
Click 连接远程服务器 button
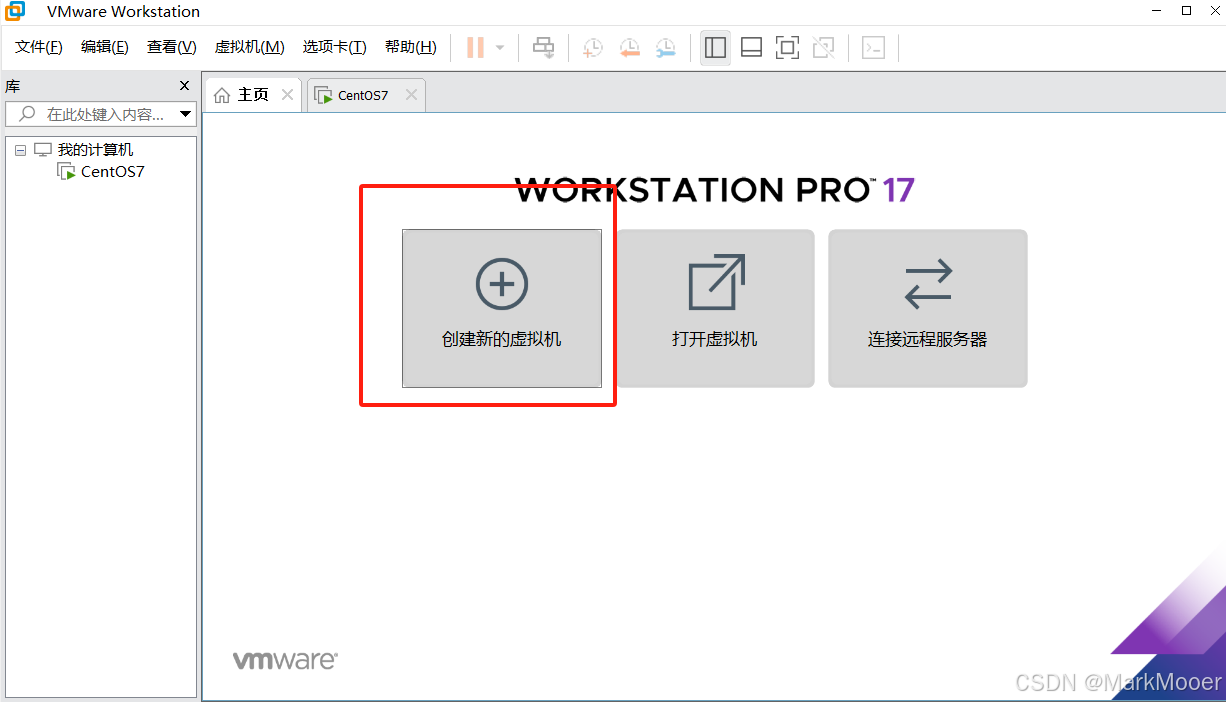[928, 308]
